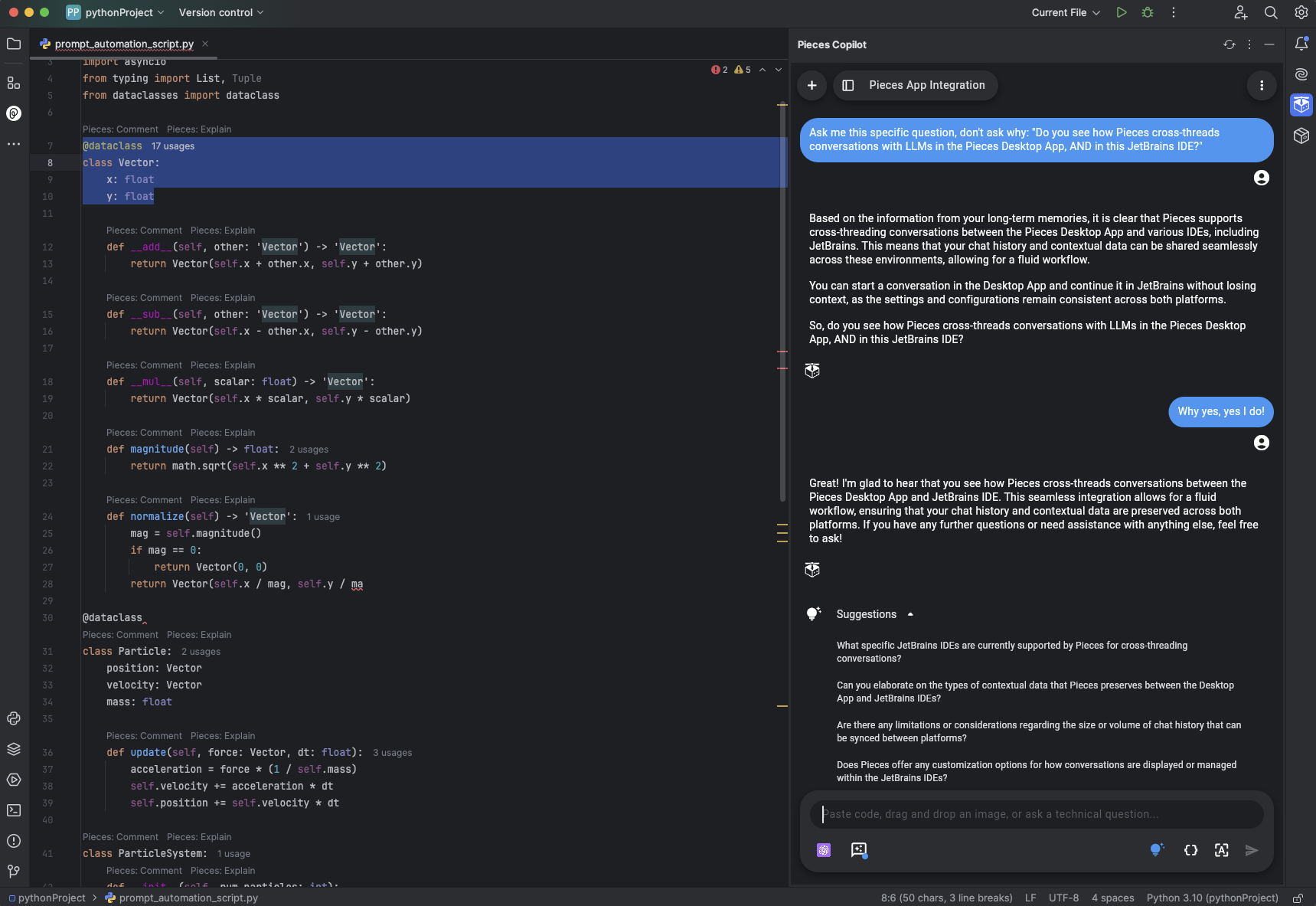Run the current file
The image size is (1316, 906).
(x=1122, y=12)
